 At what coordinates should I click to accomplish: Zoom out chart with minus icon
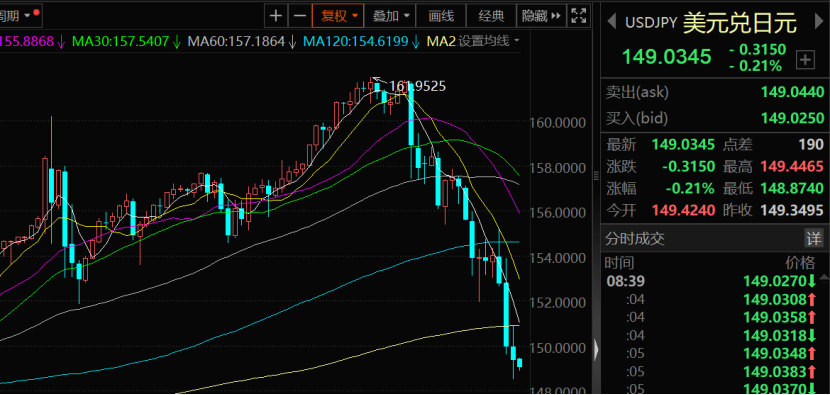click(x=300, y=16)
